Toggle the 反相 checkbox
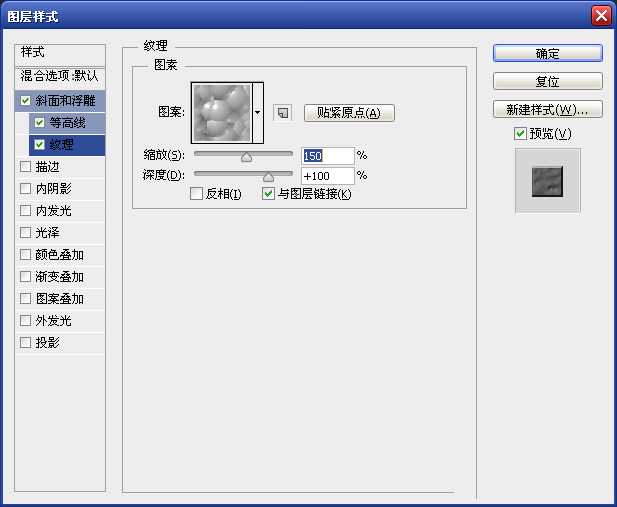The image size is (617, 507). (197, 194)
